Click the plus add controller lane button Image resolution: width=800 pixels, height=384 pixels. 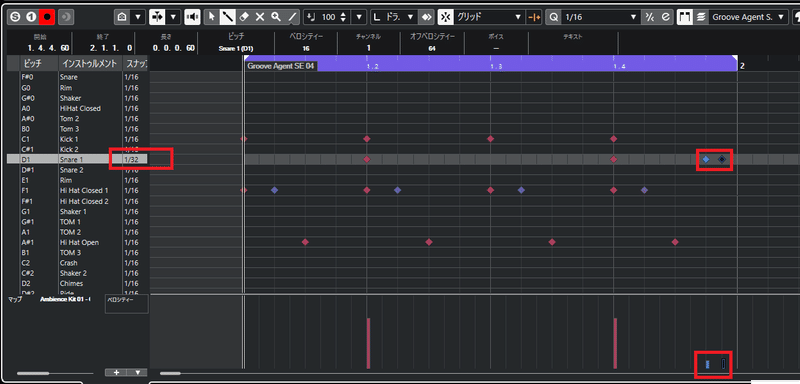(116, 372)
